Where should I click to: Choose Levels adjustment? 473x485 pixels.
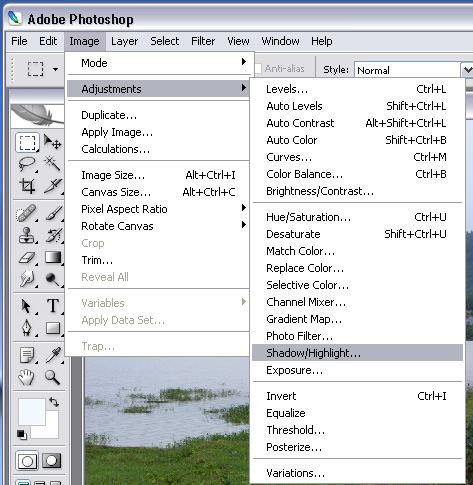pyautogui.click(x=357, y=89)
